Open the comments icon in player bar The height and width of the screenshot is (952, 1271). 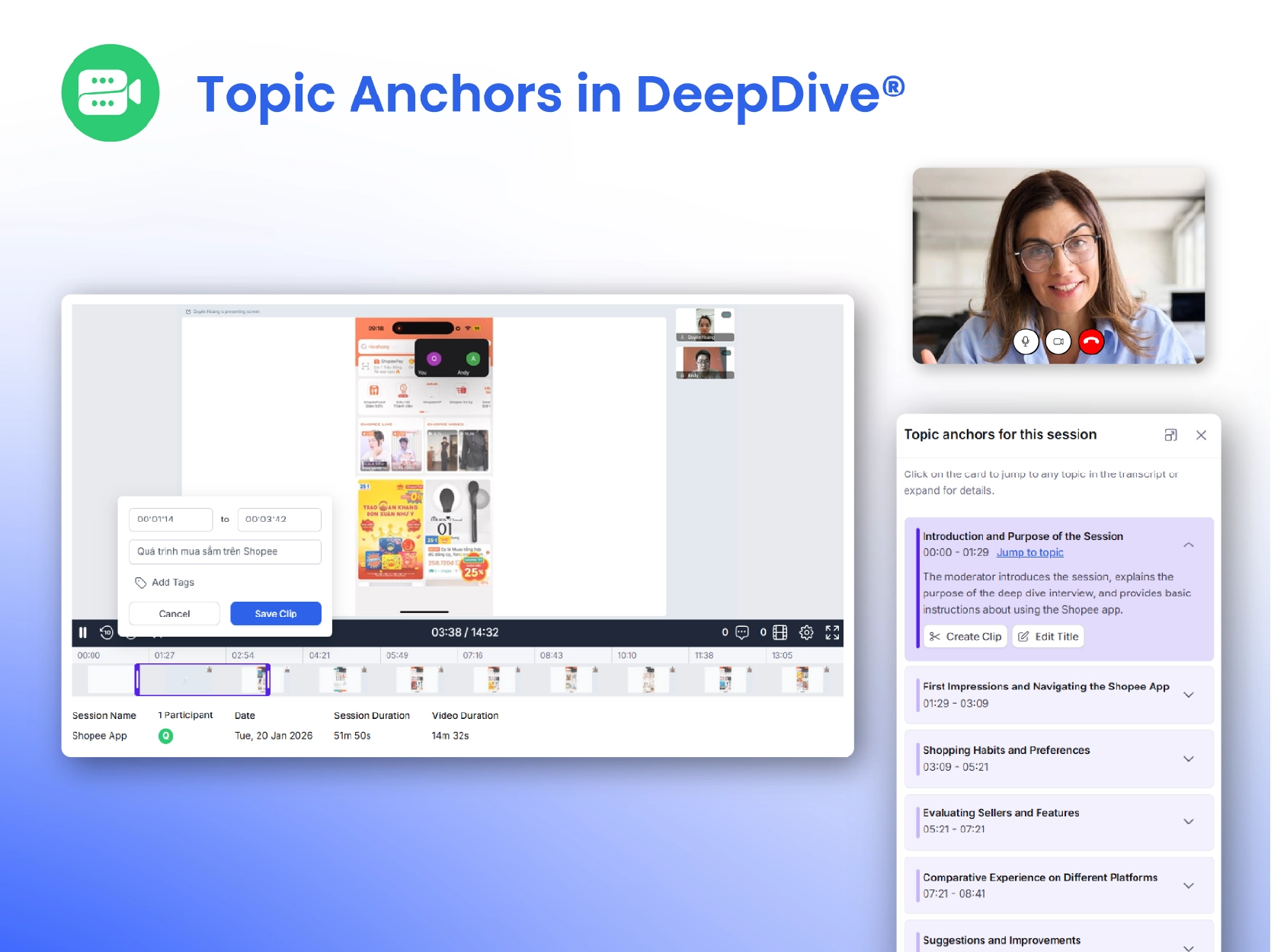[742, 632]
